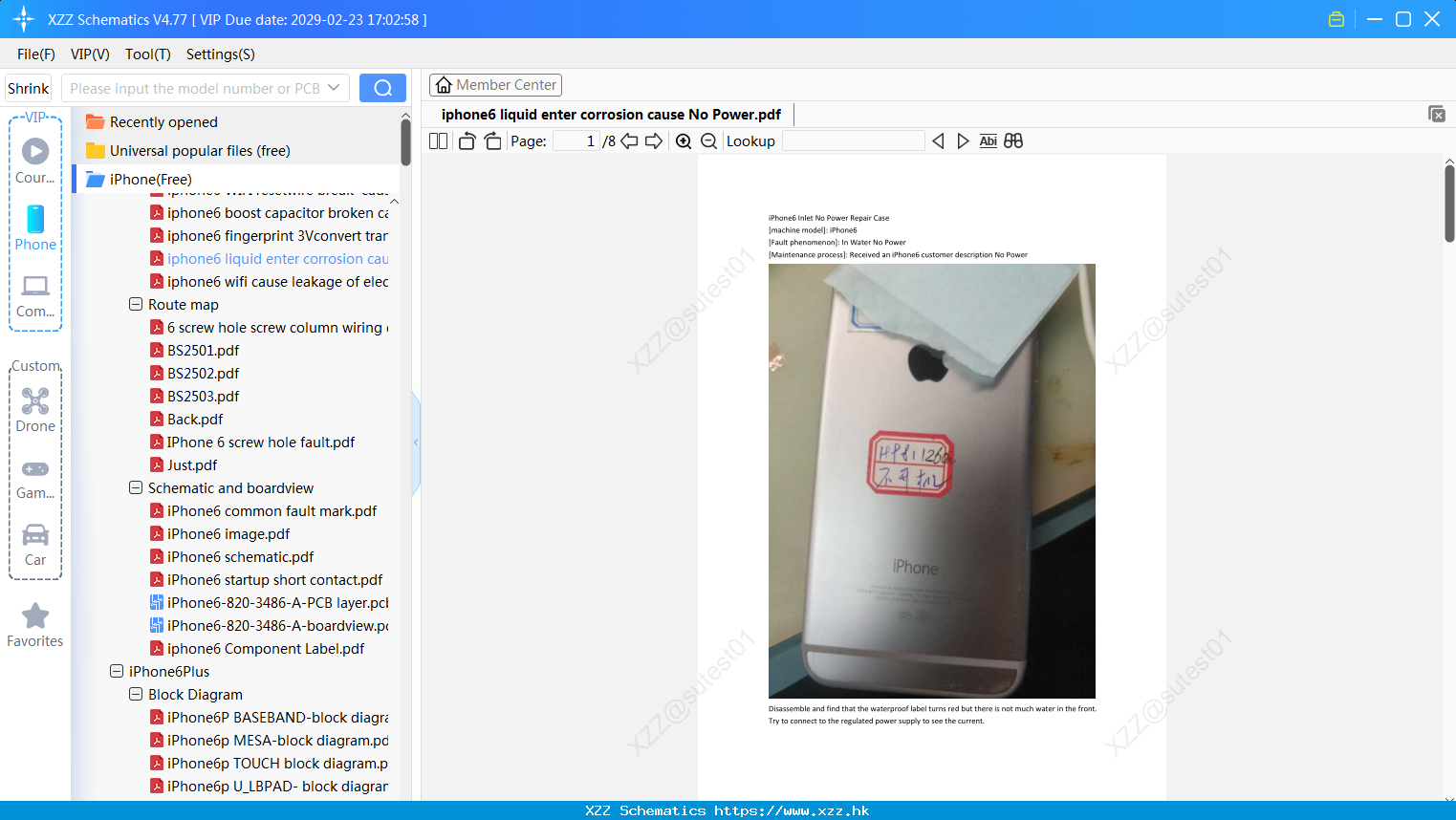Select the Computer category in sidebar
Screen dimensions: 1456x820
point(35,296)
